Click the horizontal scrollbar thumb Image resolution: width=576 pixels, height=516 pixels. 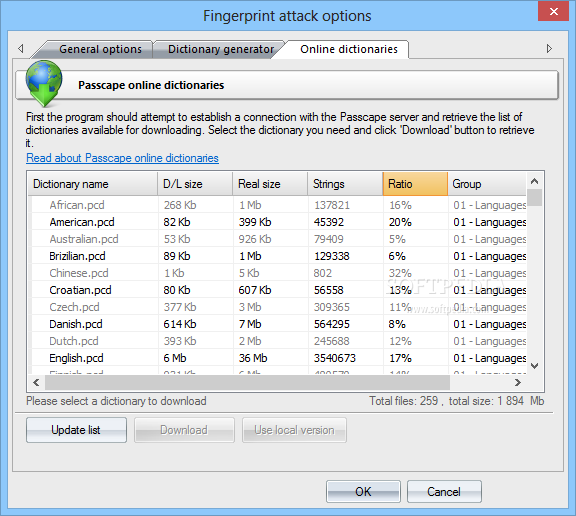247,382
